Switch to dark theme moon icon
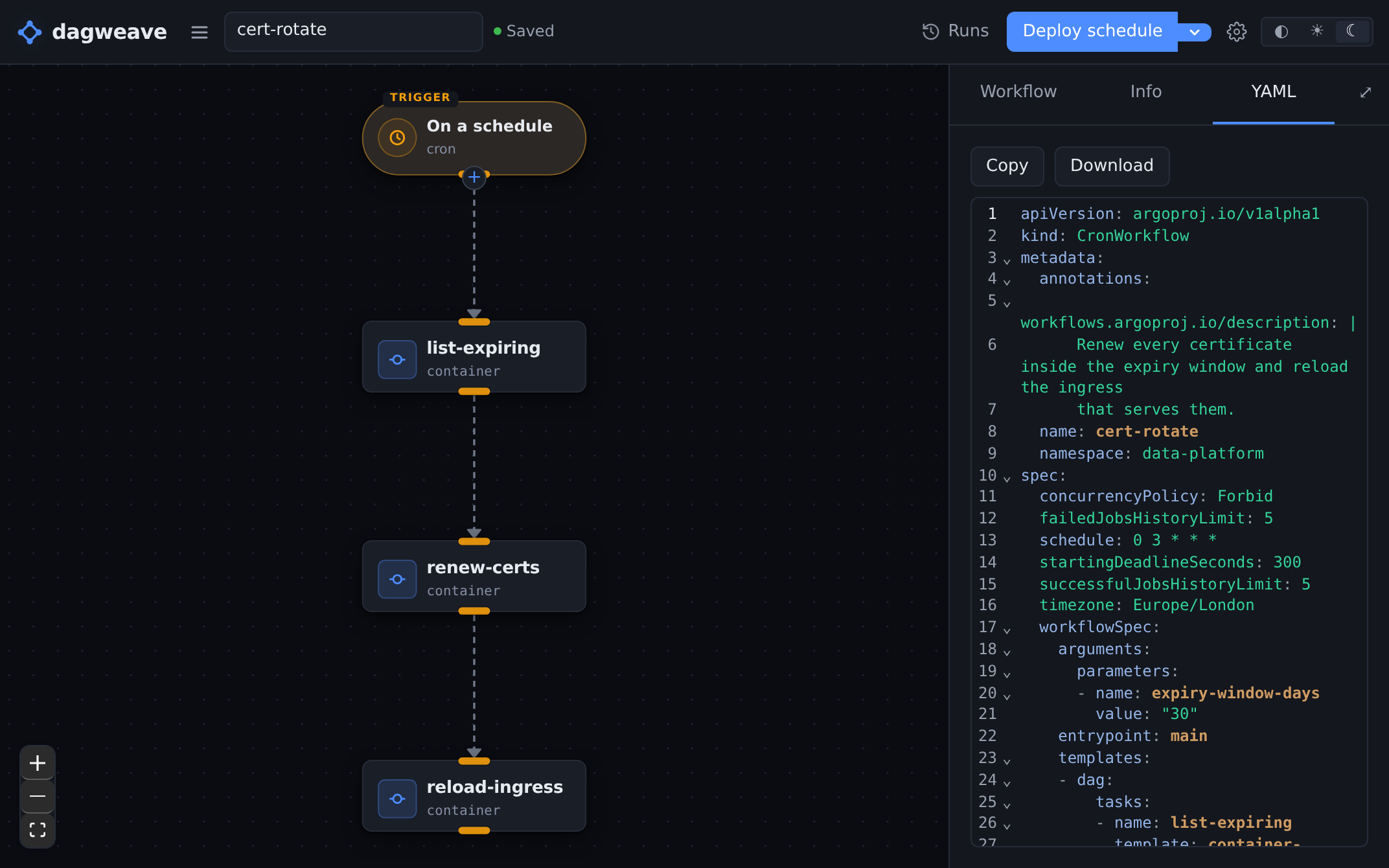 click(x=1352, y=31)
